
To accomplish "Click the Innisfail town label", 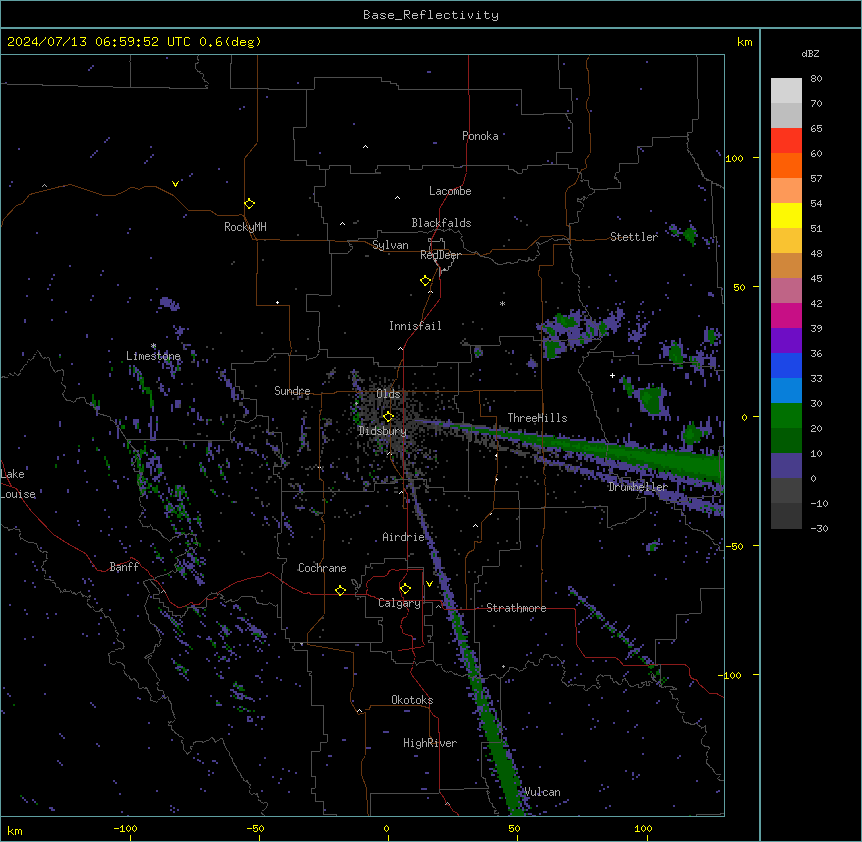I will coord(415,326).
